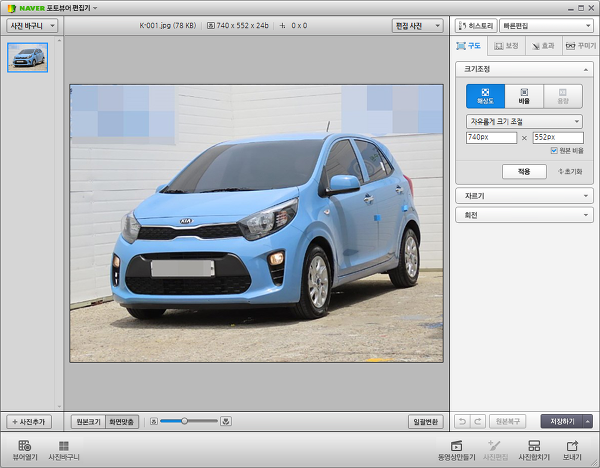Image resolution: width=600 pixels, height=468 pixels.
Task: Select the 비율 resize mode
Action: tap(524, 96)
